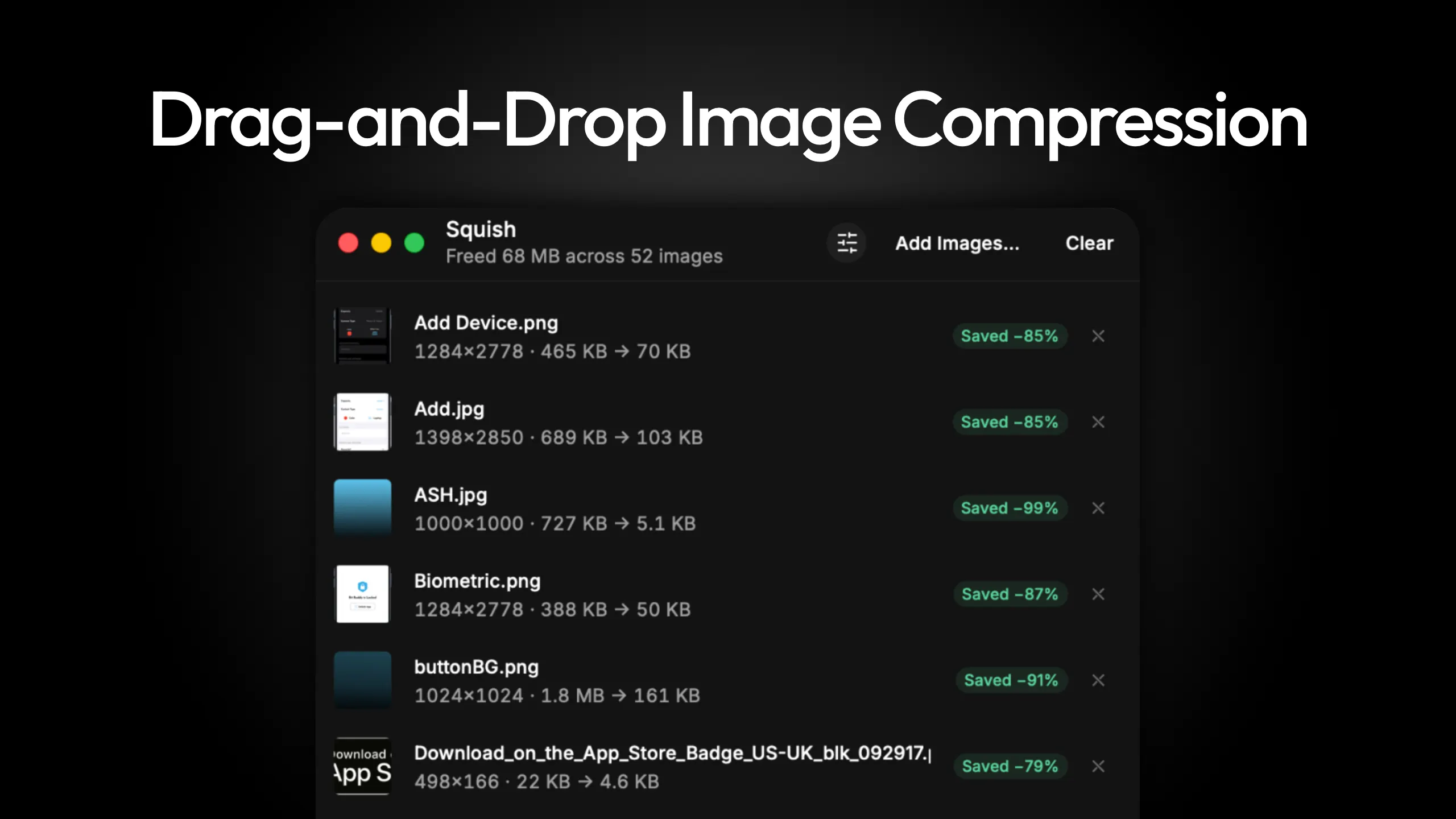
Task: Click the size text 465 KB → 70 KB
Action: point(615,351)
